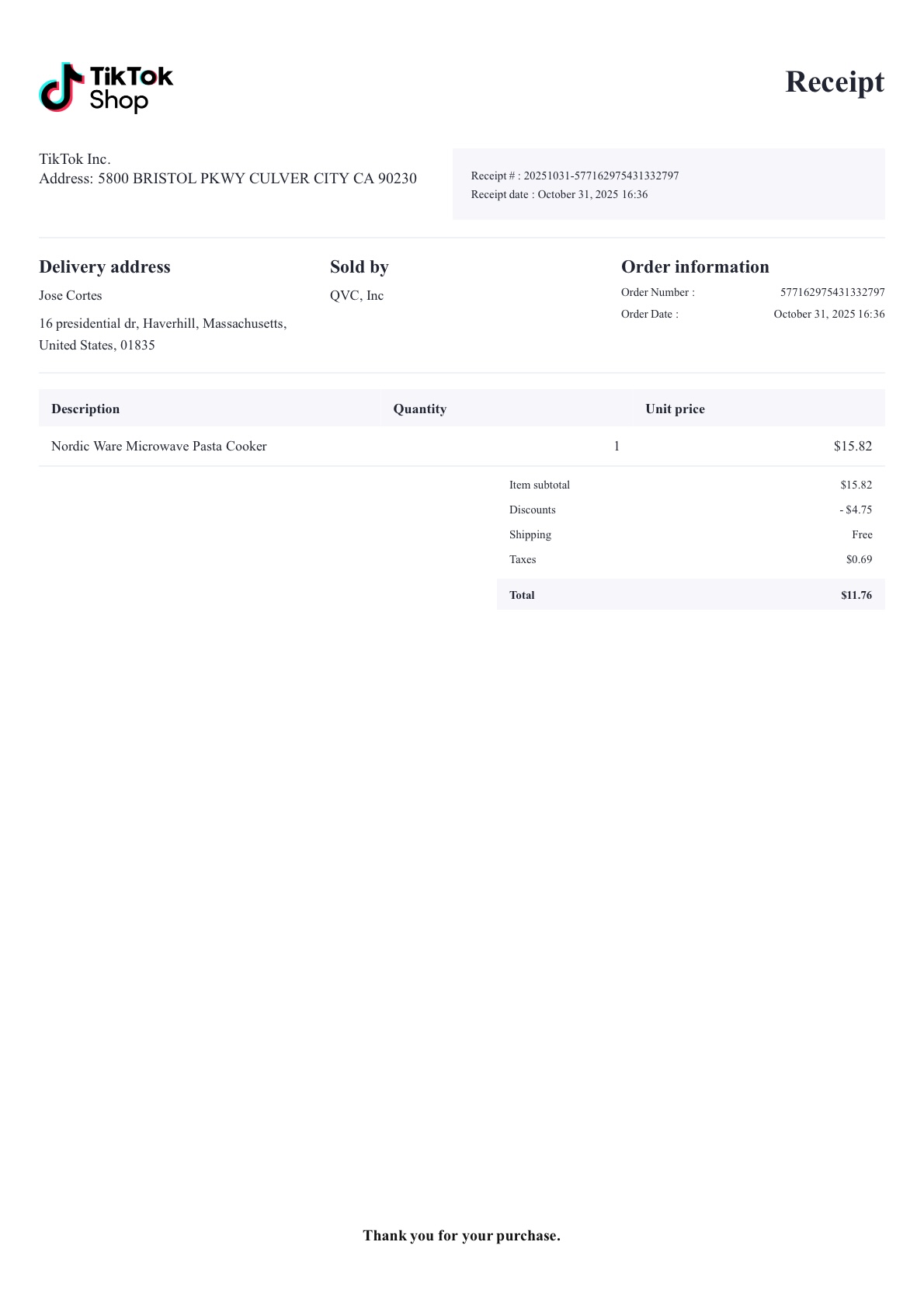The image size is (924, 1308).
Task: Click the large Receipt title
Action: pos(834,82)
